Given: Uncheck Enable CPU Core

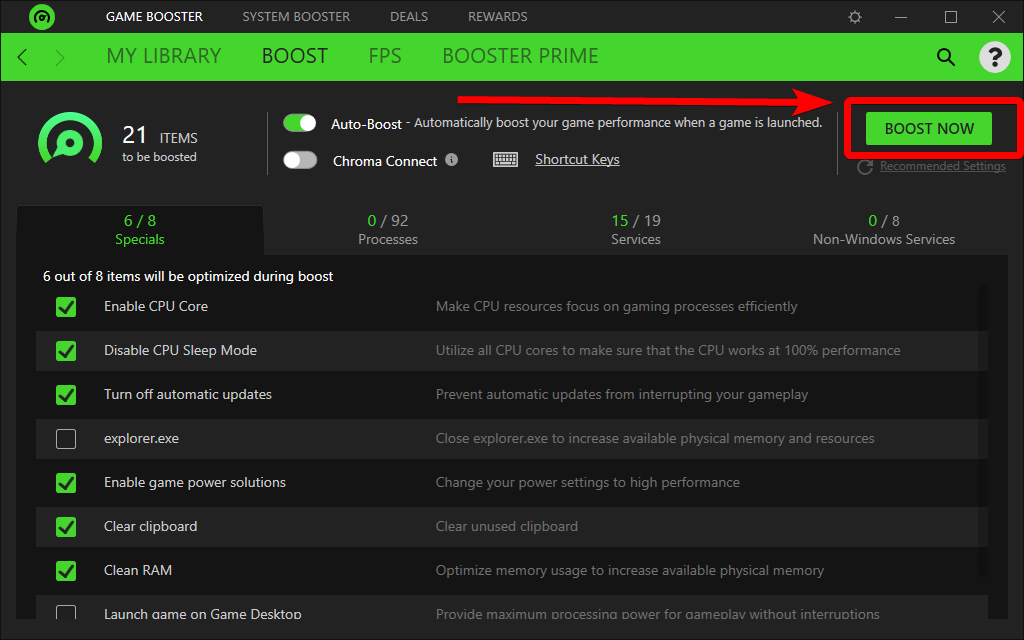Looking at the screenshot, I should (x=66, y=307).
